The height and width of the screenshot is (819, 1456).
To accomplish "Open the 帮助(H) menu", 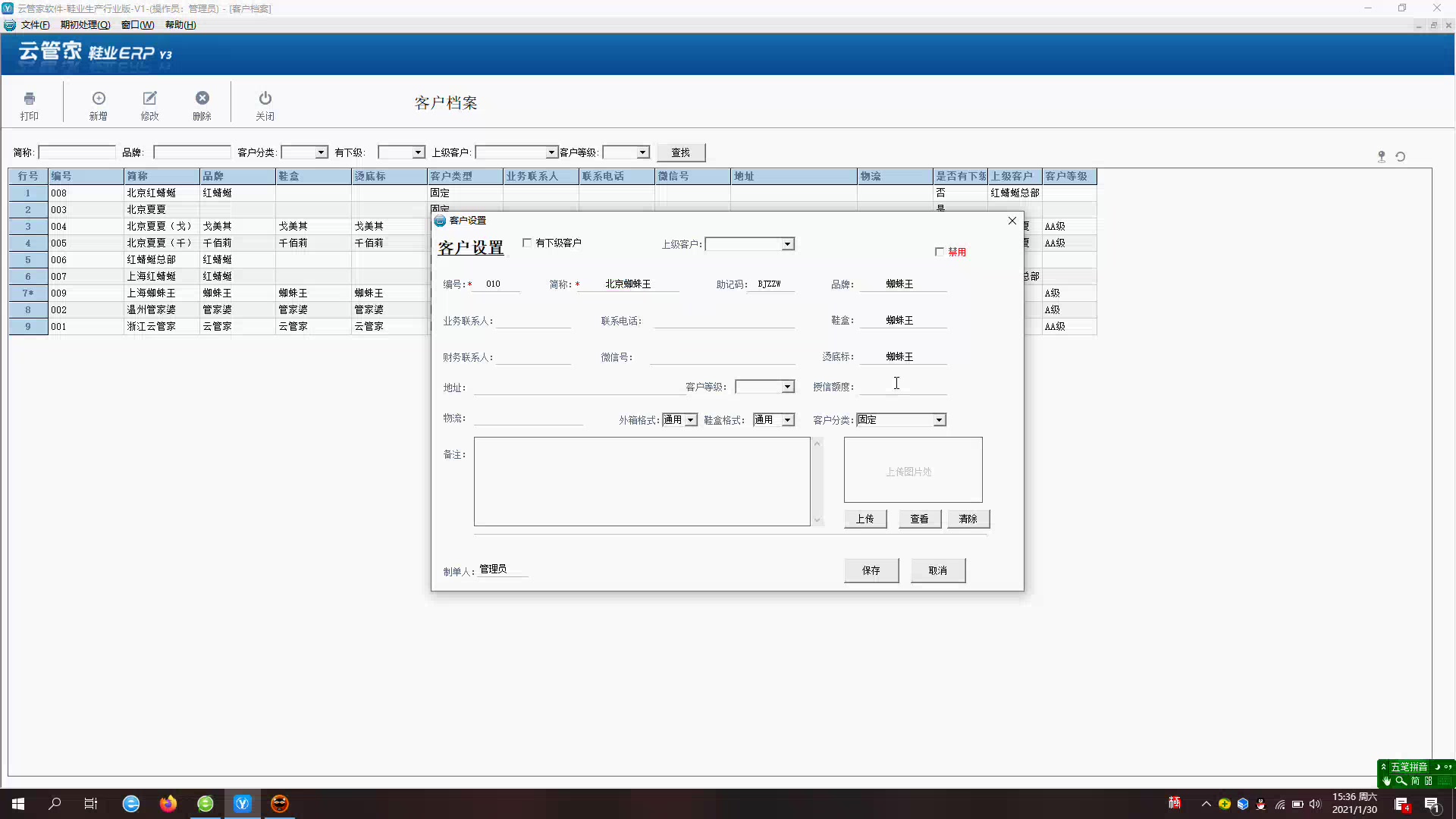I will point(180,24).
